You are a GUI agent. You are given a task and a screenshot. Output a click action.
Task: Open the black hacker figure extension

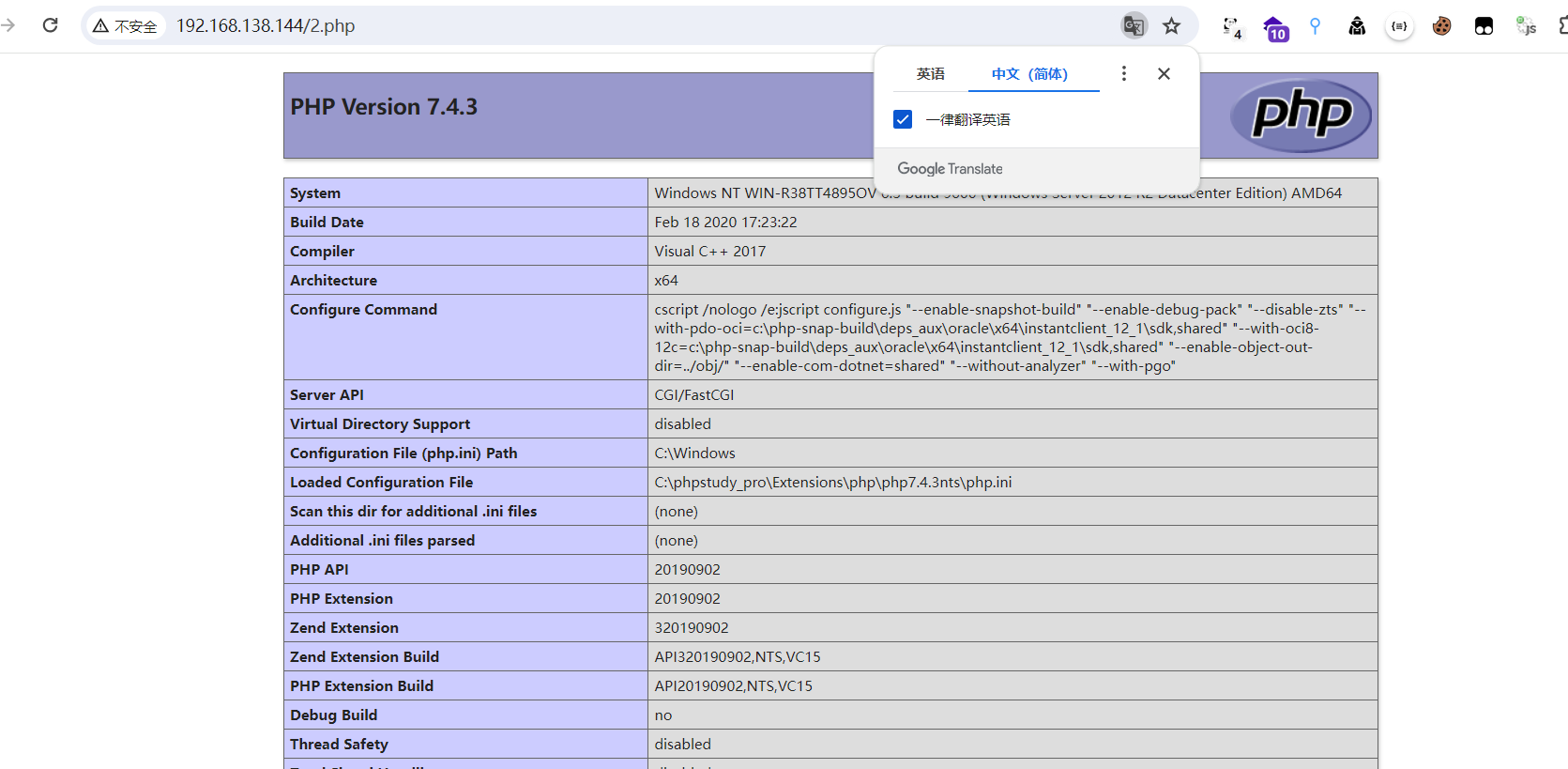click(x=1357, y=26)
